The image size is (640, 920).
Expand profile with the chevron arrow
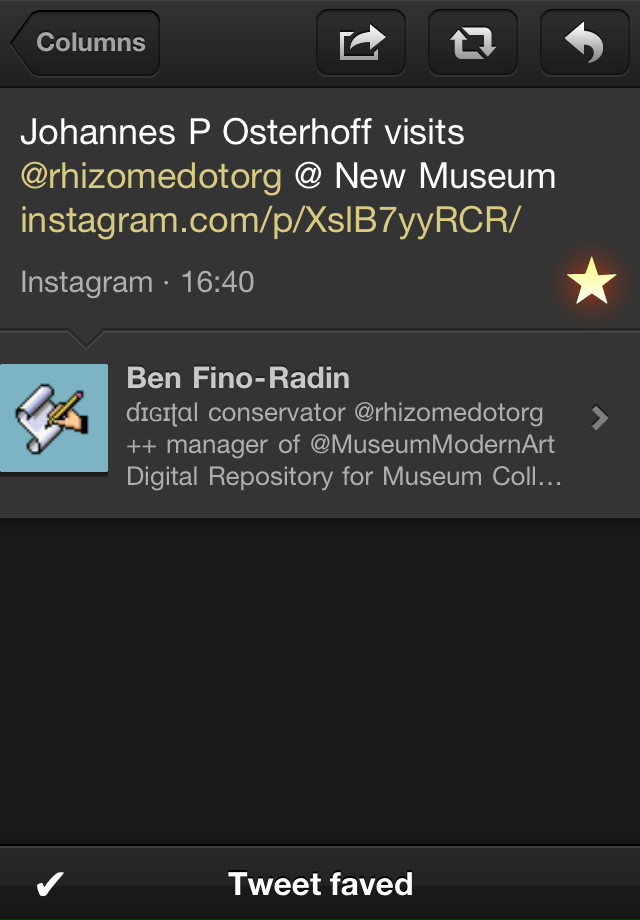pyautogui.click(x=599, y=418)
